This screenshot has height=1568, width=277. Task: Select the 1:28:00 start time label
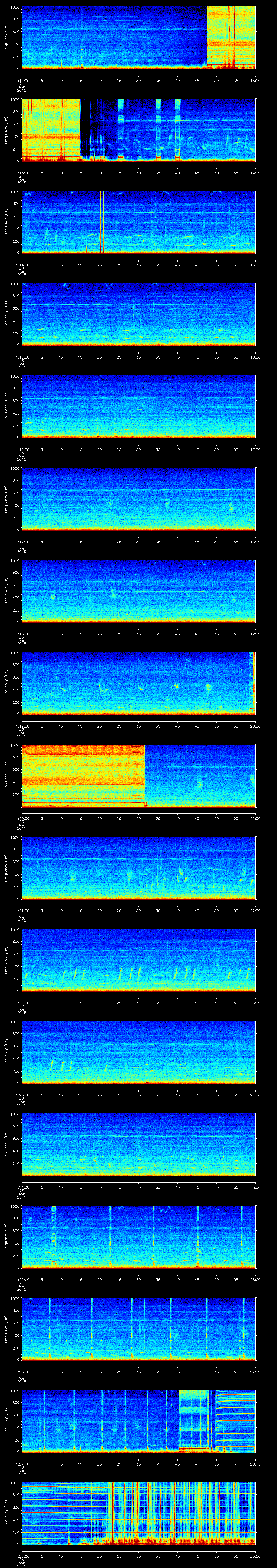(22, 1556)
